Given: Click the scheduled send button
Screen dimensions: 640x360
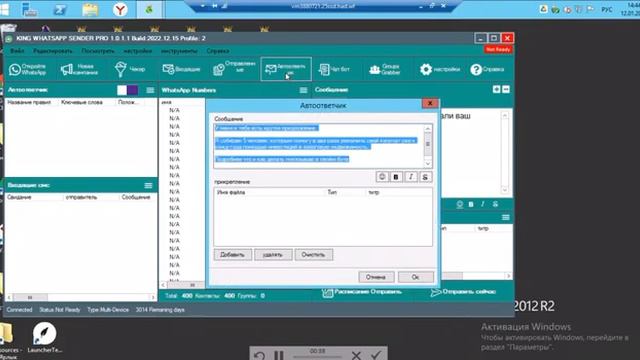Looking at the screenshot, I should (x=362, y=292).
